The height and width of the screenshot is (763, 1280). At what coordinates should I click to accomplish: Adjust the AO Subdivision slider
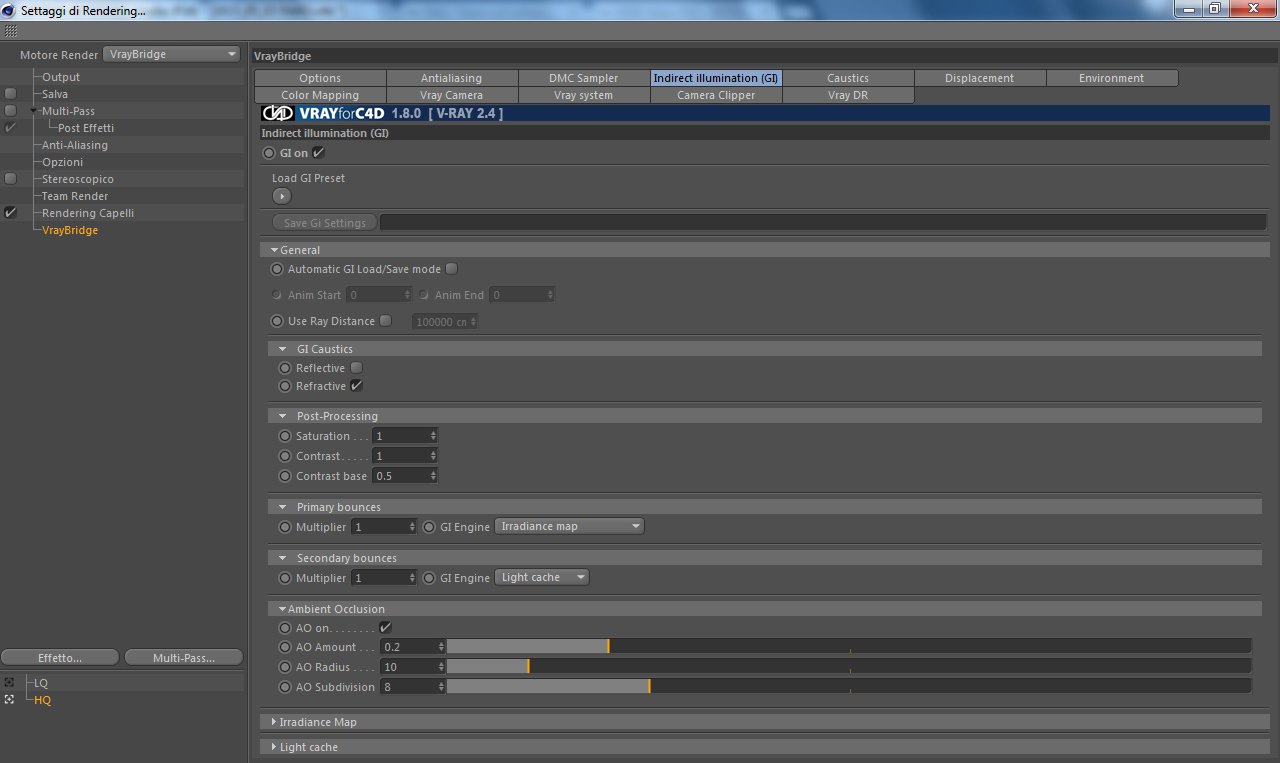(849, 687)
